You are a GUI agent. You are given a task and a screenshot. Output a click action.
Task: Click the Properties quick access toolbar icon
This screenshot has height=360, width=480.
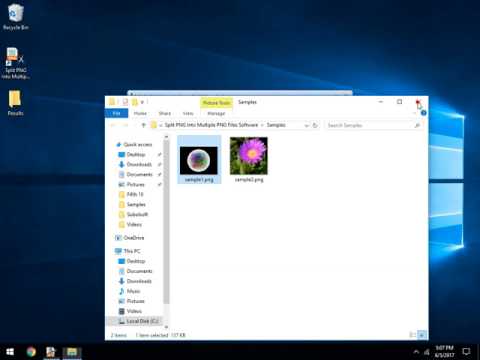tap(125, 102)
